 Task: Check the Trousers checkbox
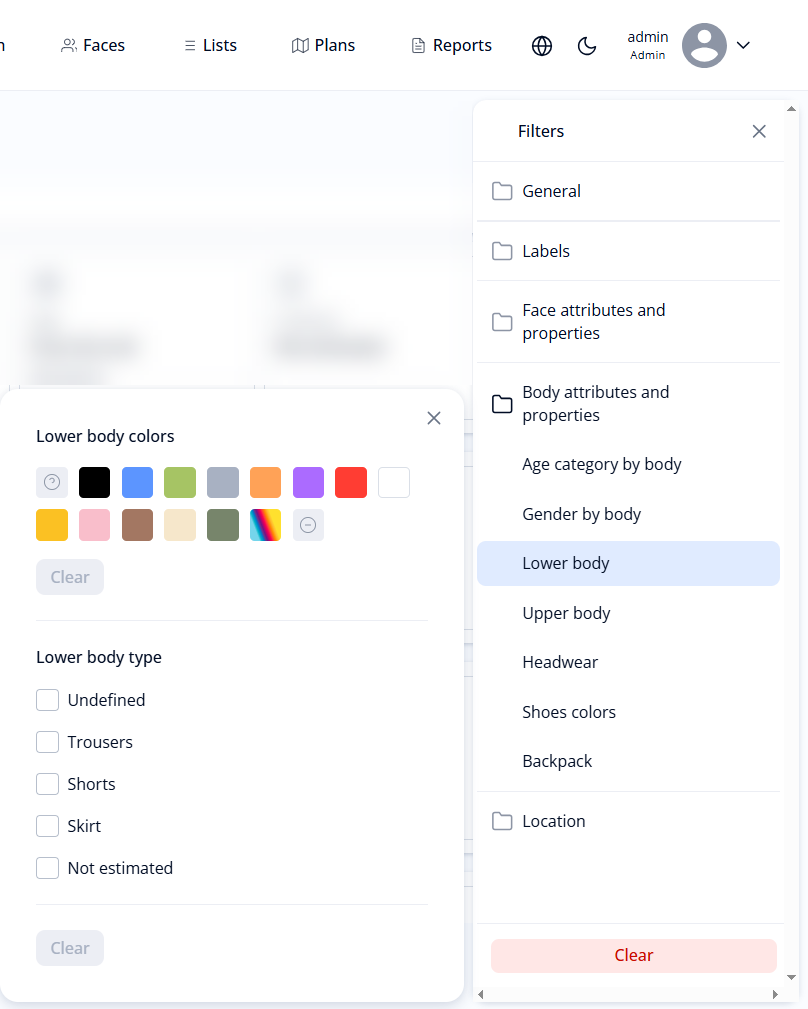[x=47, y=742]
